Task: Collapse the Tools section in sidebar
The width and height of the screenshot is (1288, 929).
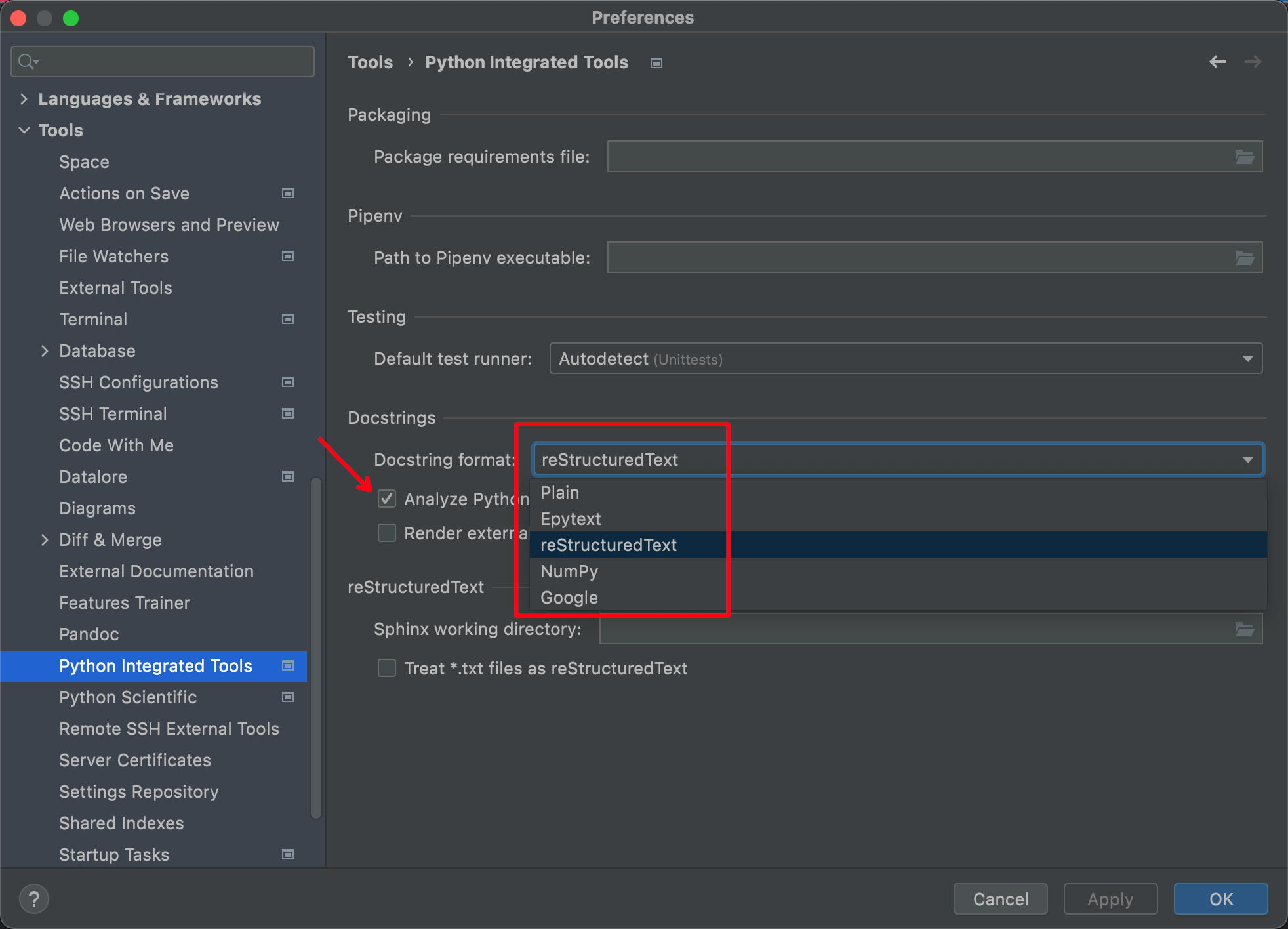Action: 24,130
